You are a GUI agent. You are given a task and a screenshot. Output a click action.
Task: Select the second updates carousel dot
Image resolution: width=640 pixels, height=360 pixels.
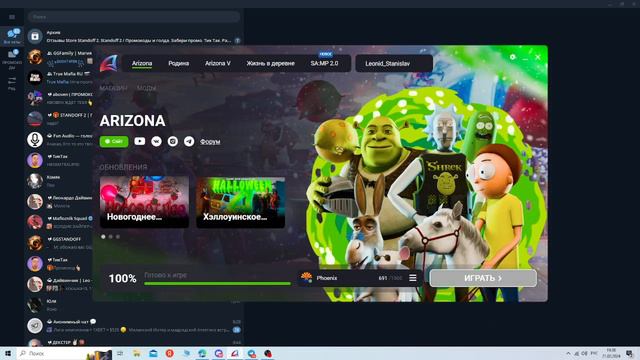[111, 237]
